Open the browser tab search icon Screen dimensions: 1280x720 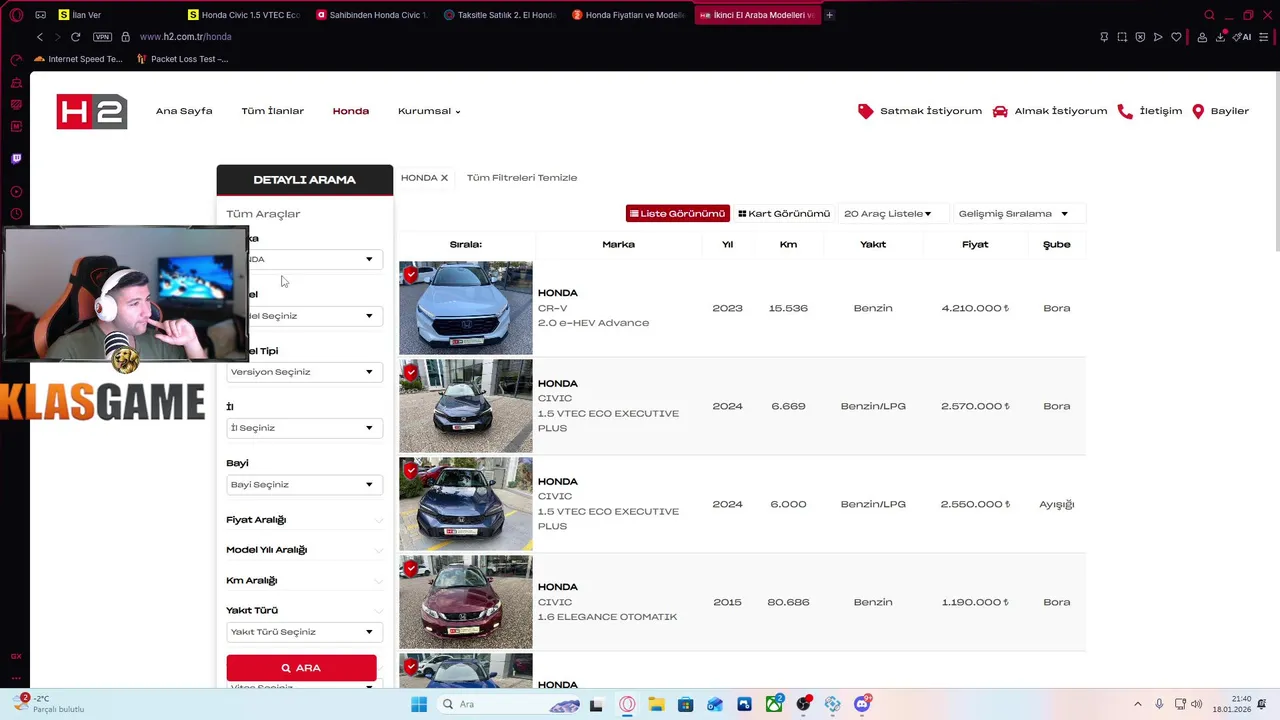click(x=1209, y=15)
